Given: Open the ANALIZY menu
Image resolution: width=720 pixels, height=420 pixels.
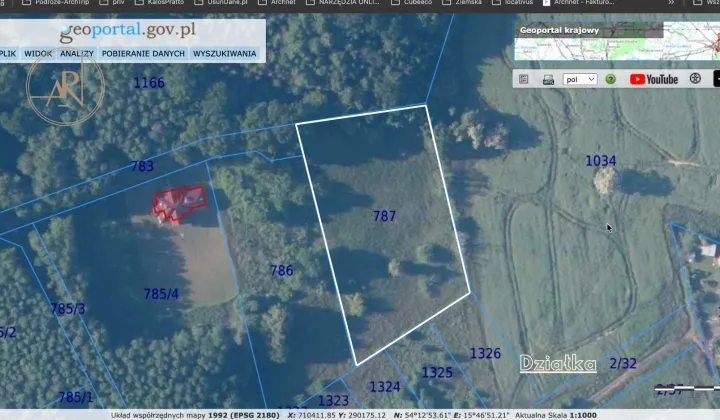Looking at the screenshot, I should click(77, 54).
